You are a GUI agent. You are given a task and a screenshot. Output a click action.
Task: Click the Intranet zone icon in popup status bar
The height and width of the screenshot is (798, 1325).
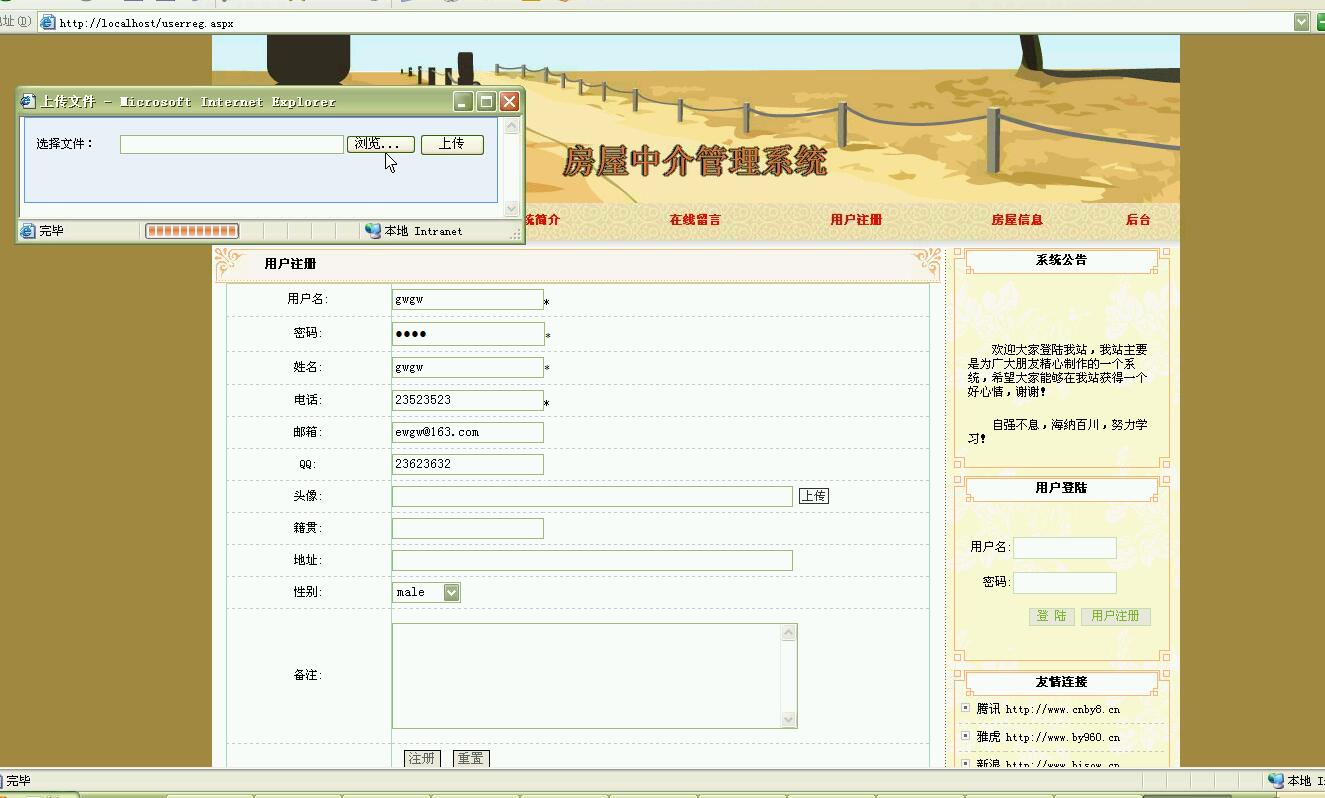tap(373, 231)
